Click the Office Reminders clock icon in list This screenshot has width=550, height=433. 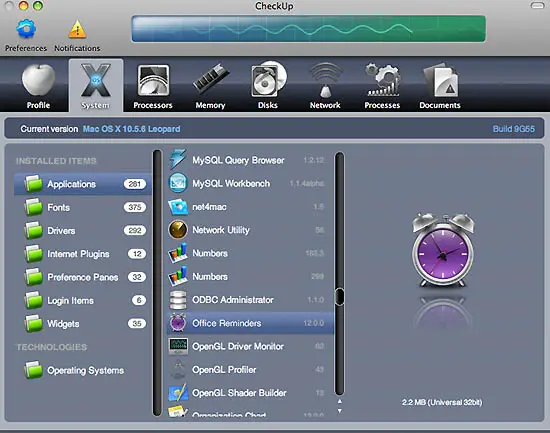click(178, 323)
